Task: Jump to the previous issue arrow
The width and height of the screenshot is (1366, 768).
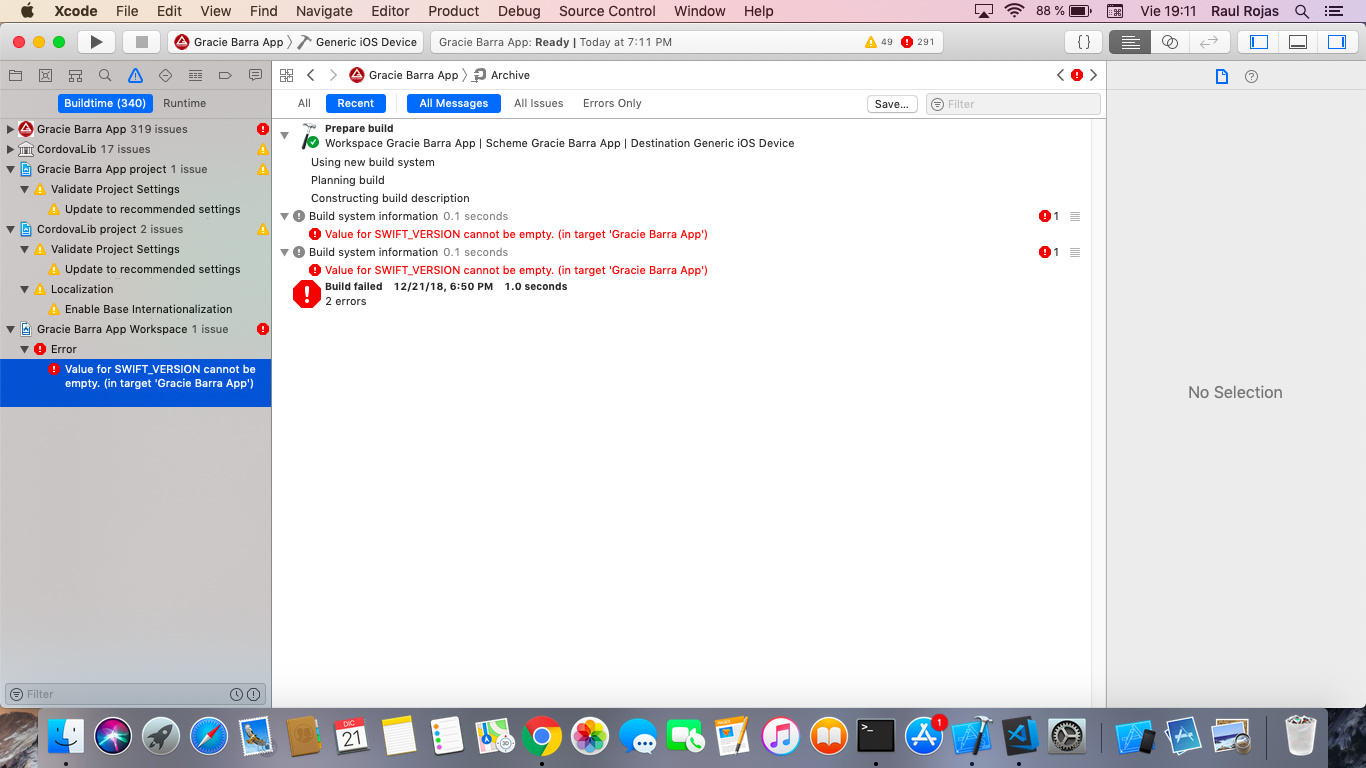Action: [x=1061, y=75]
